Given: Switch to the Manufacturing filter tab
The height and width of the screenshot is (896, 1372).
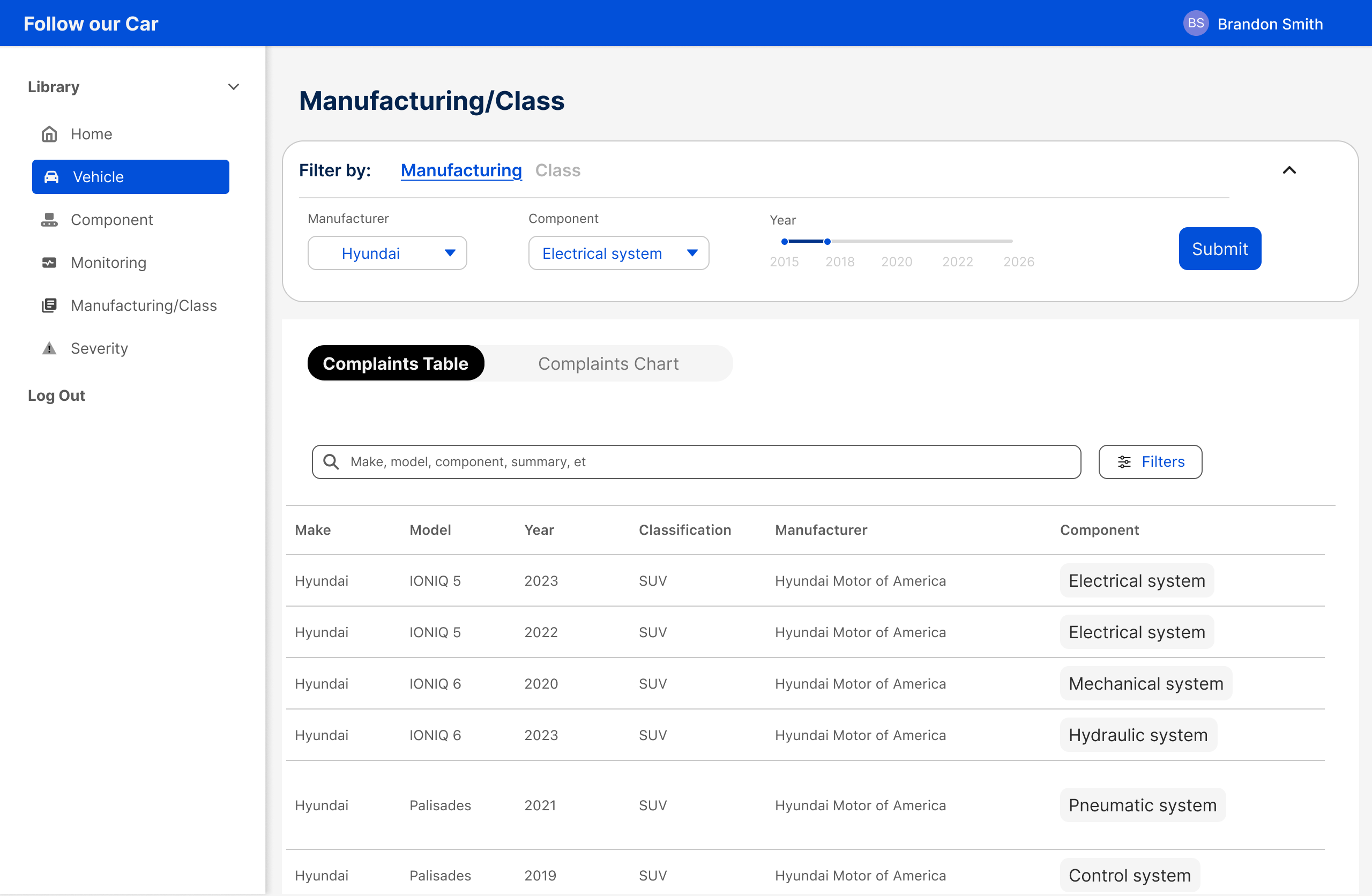Looking at the screenshot, I should pos(461,170).
